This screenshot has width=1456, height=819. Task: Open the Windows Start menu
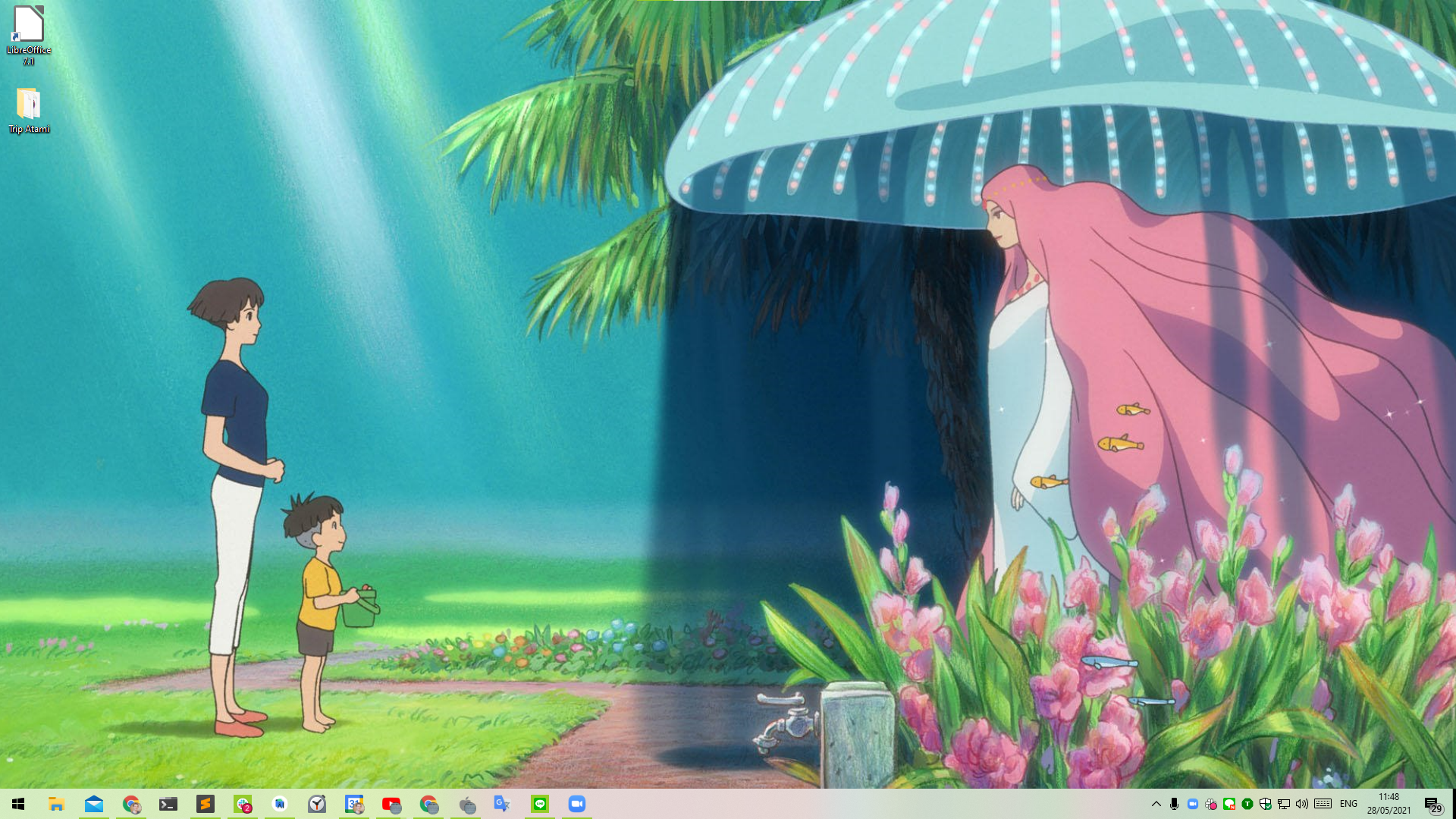point(18,804)
